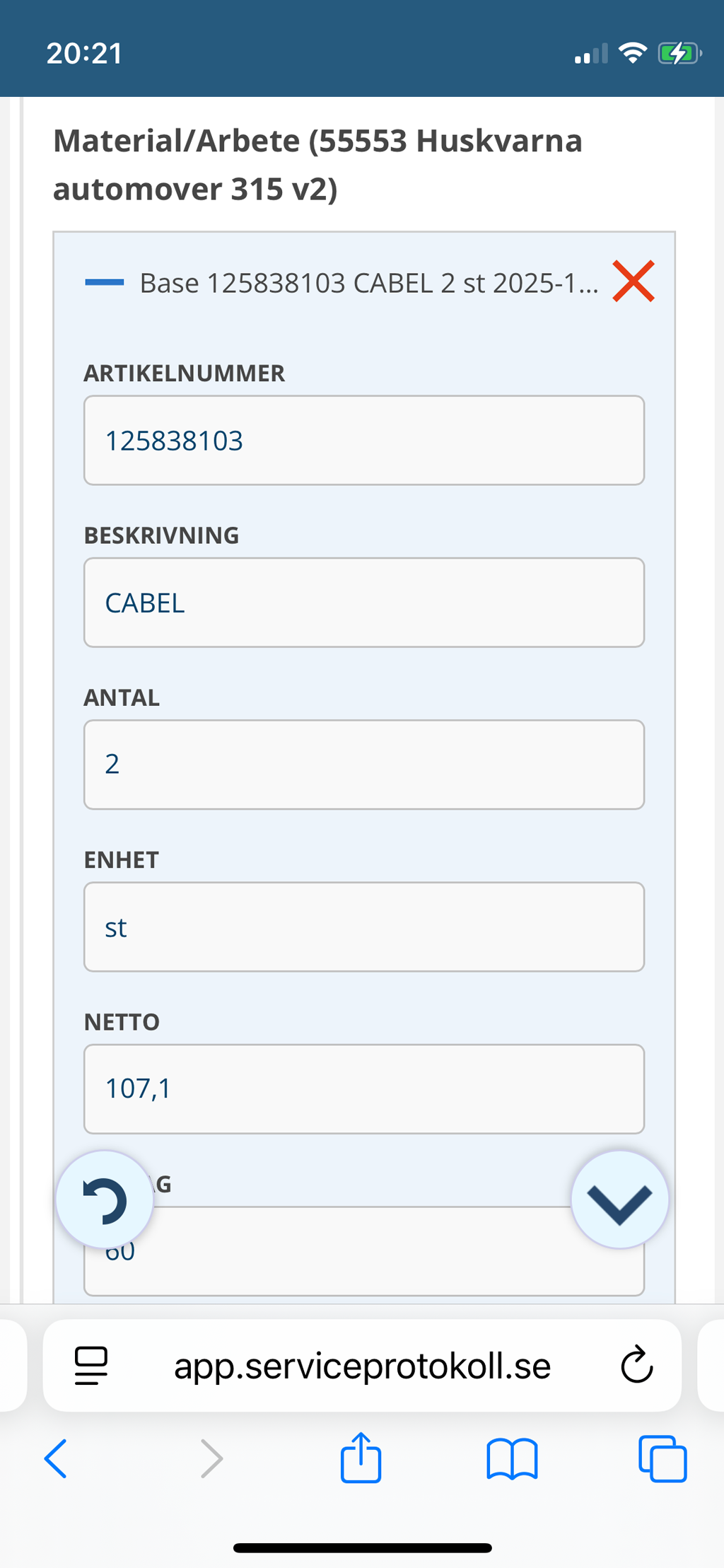Open Safari page settings (reader) icon
This screenshot has width=724, height=1568.
91,1365
